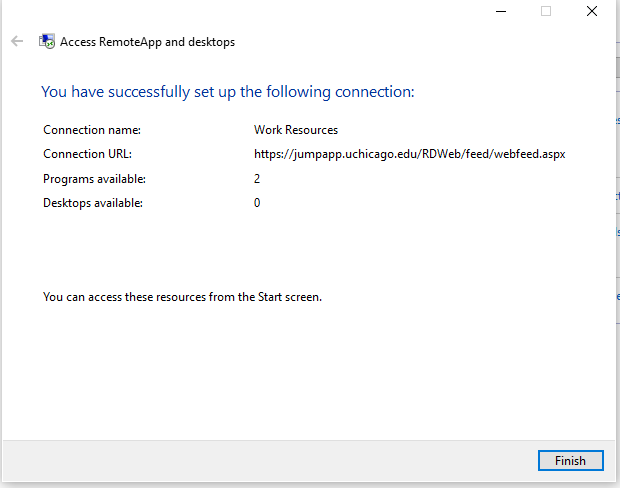Screen dimensions: 620x488
Task: Click the successful connection setup heading
Action: (x=227, y=92)
